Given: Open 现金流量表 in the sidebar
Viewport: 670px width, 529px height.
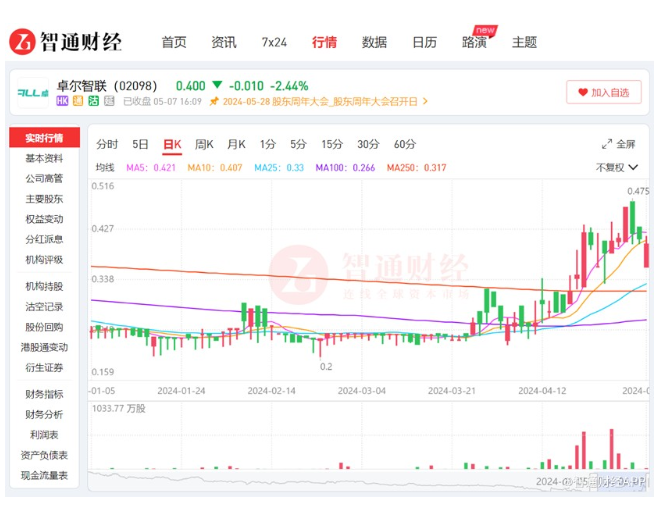Looking at the screenshot, I should 44,475.
